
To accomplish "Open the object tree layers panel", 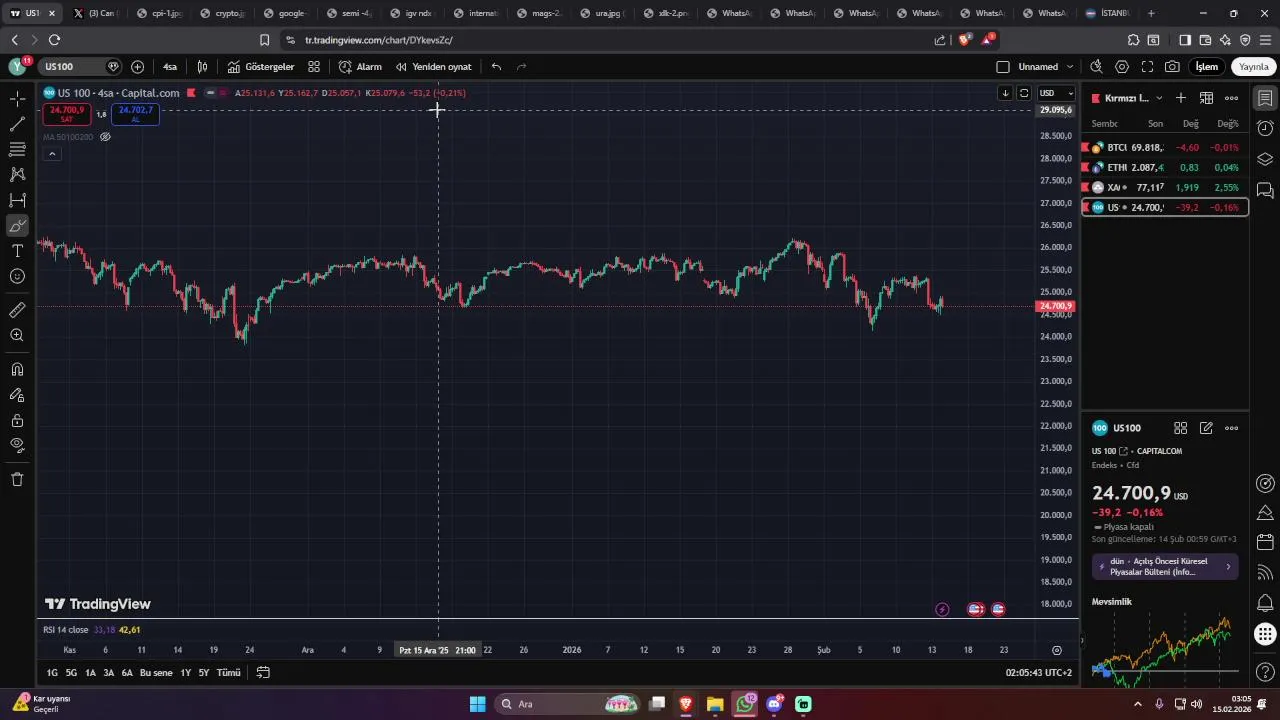I will [x=1265, y=159].
